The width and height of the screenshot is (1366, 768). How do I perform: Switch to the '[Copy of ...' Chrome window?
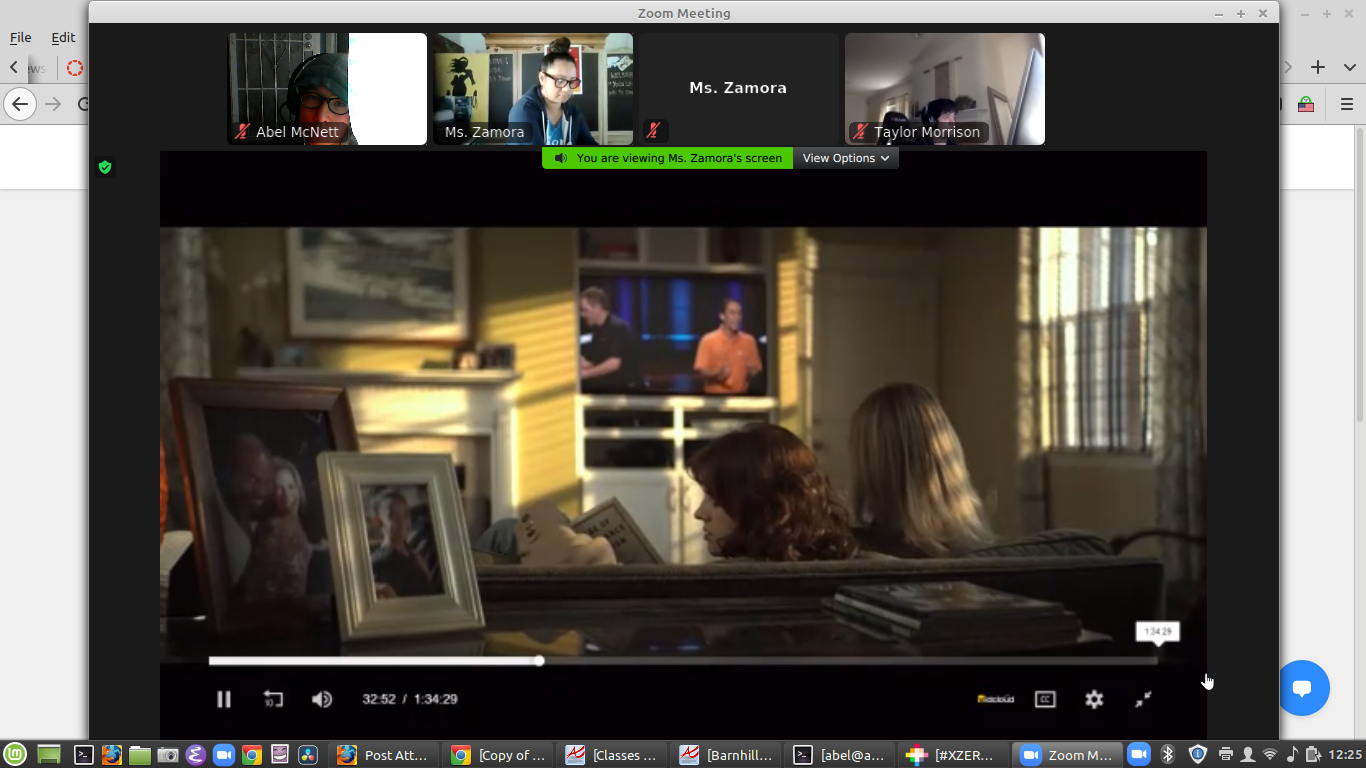[498, 755]
